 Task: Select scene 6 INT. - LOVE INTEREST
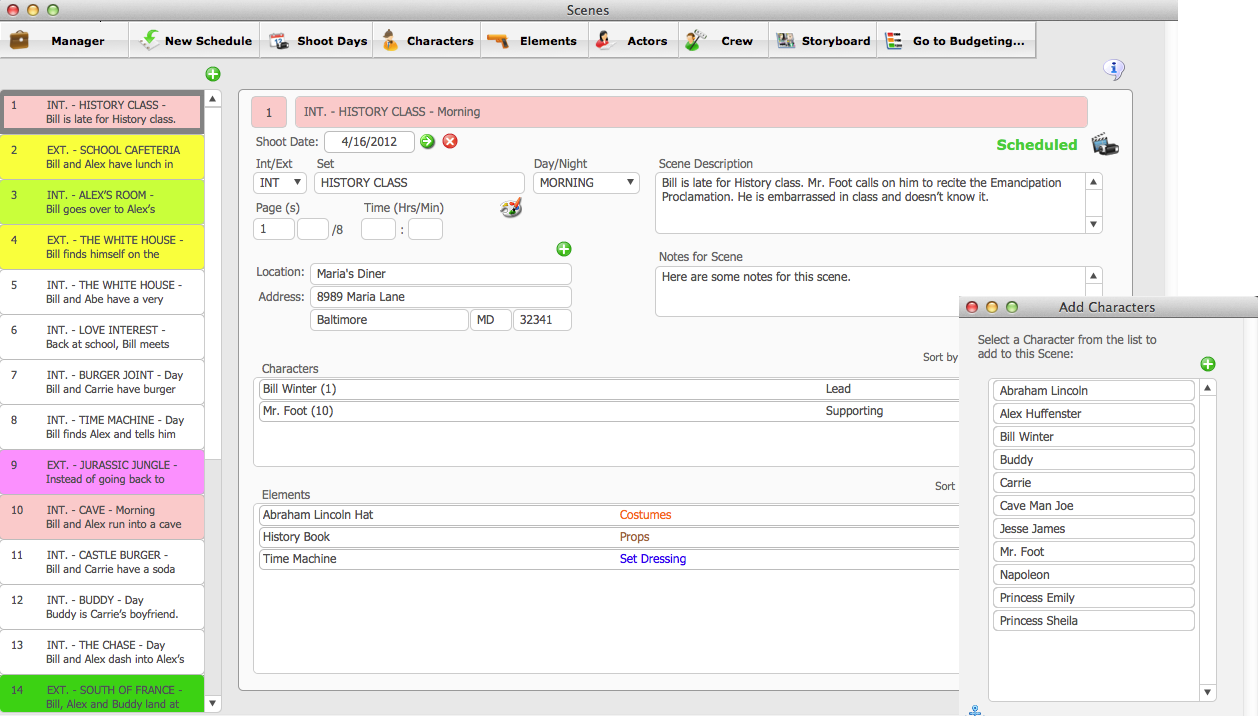coord(102,337)
